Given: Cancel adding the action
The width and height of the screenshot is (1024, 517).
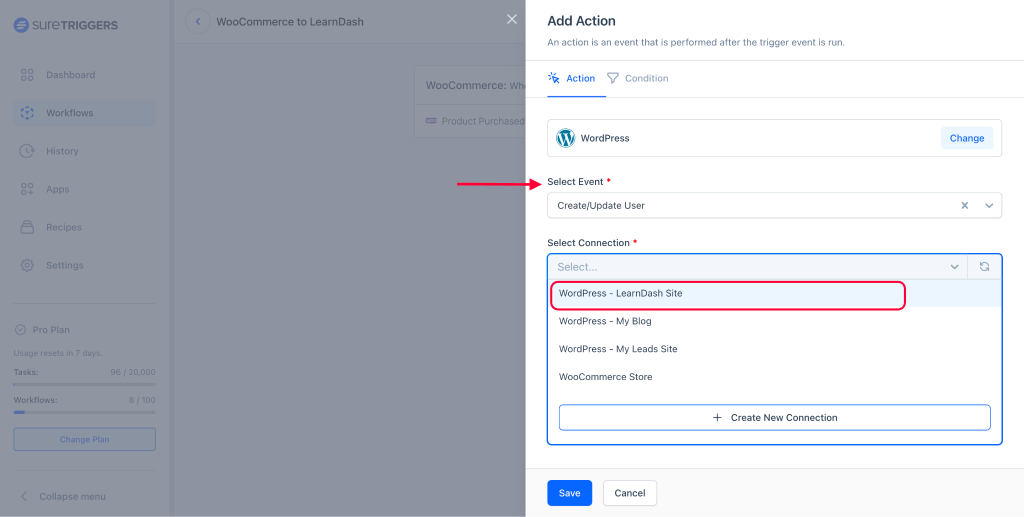Looking at the screenshot, I should 630,493.
